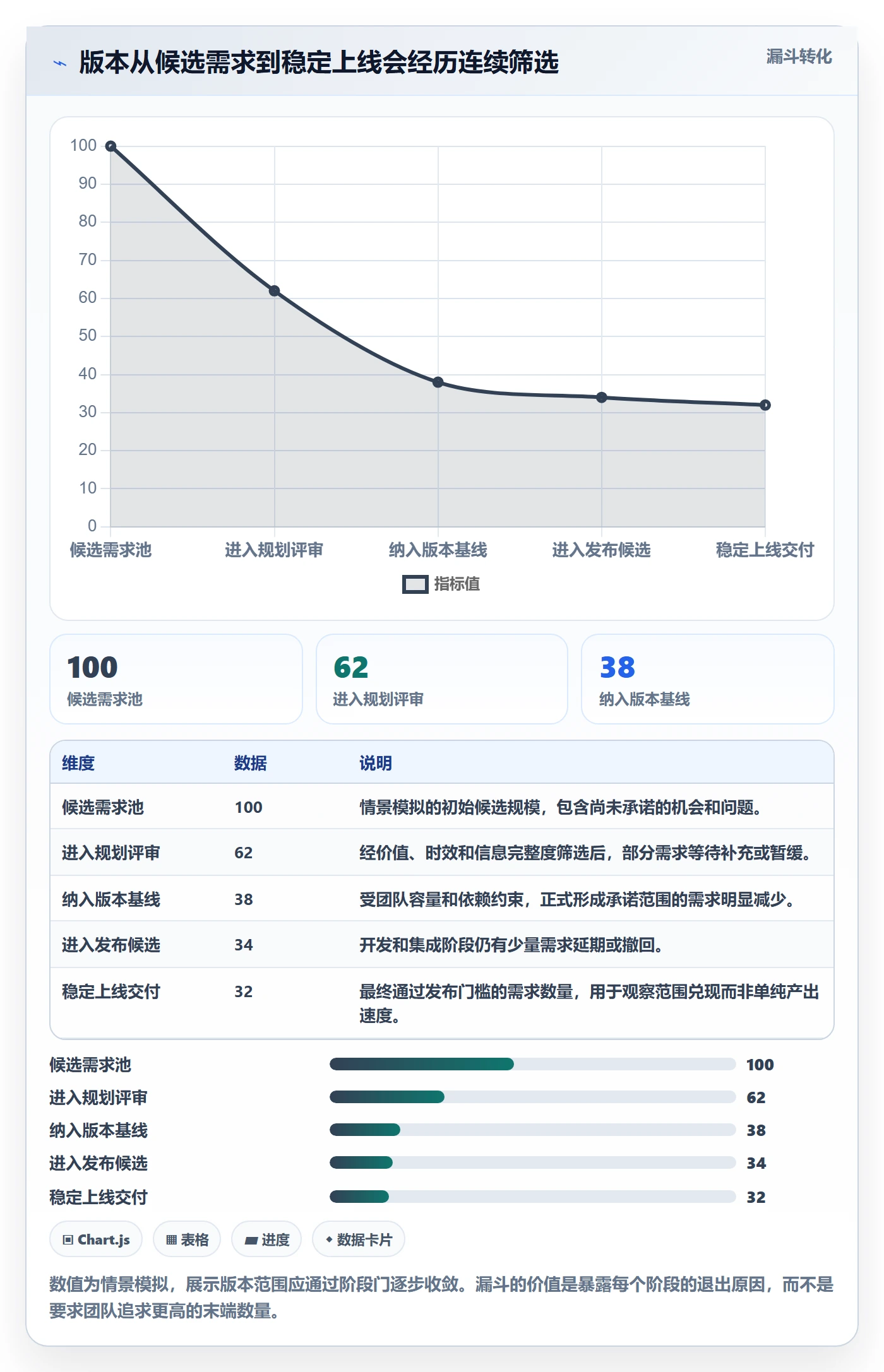Click the footer note starting with 数值为情景模拟

(x=441, y=1298)
